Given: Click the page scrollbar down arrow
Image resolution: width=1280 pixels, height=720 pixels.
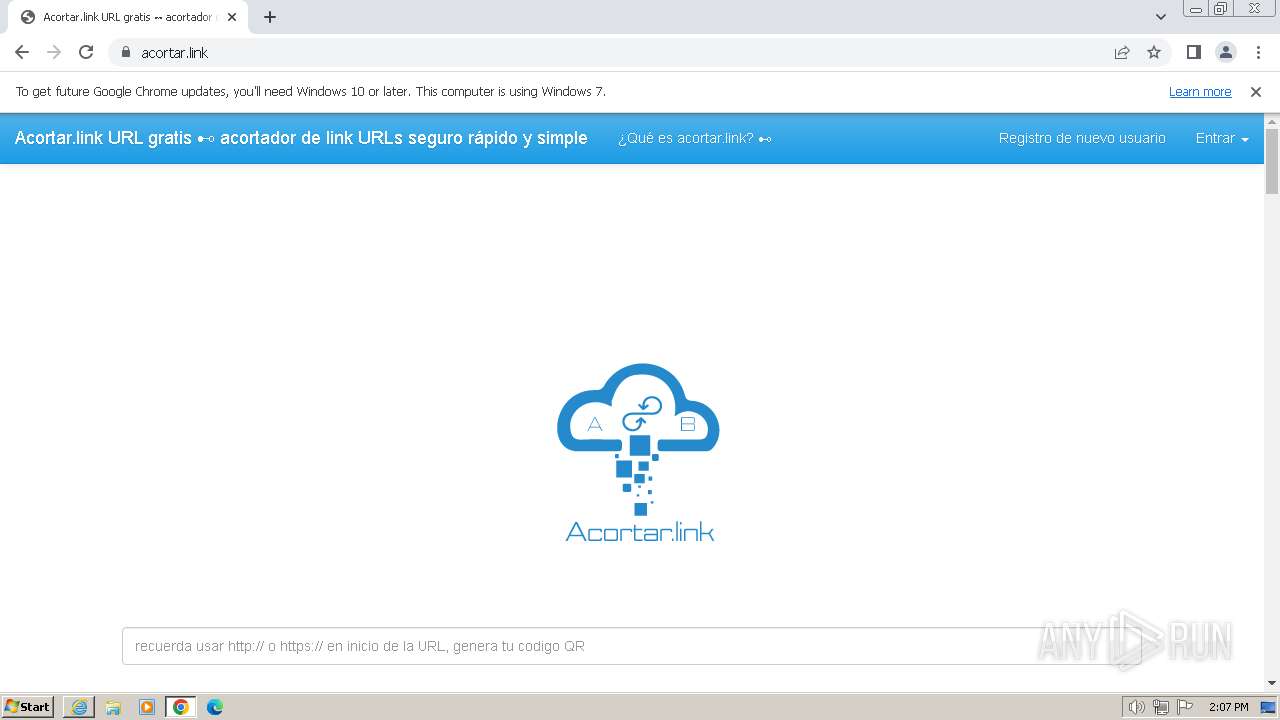Looking at the screenshot, I should click(1272, 683).
